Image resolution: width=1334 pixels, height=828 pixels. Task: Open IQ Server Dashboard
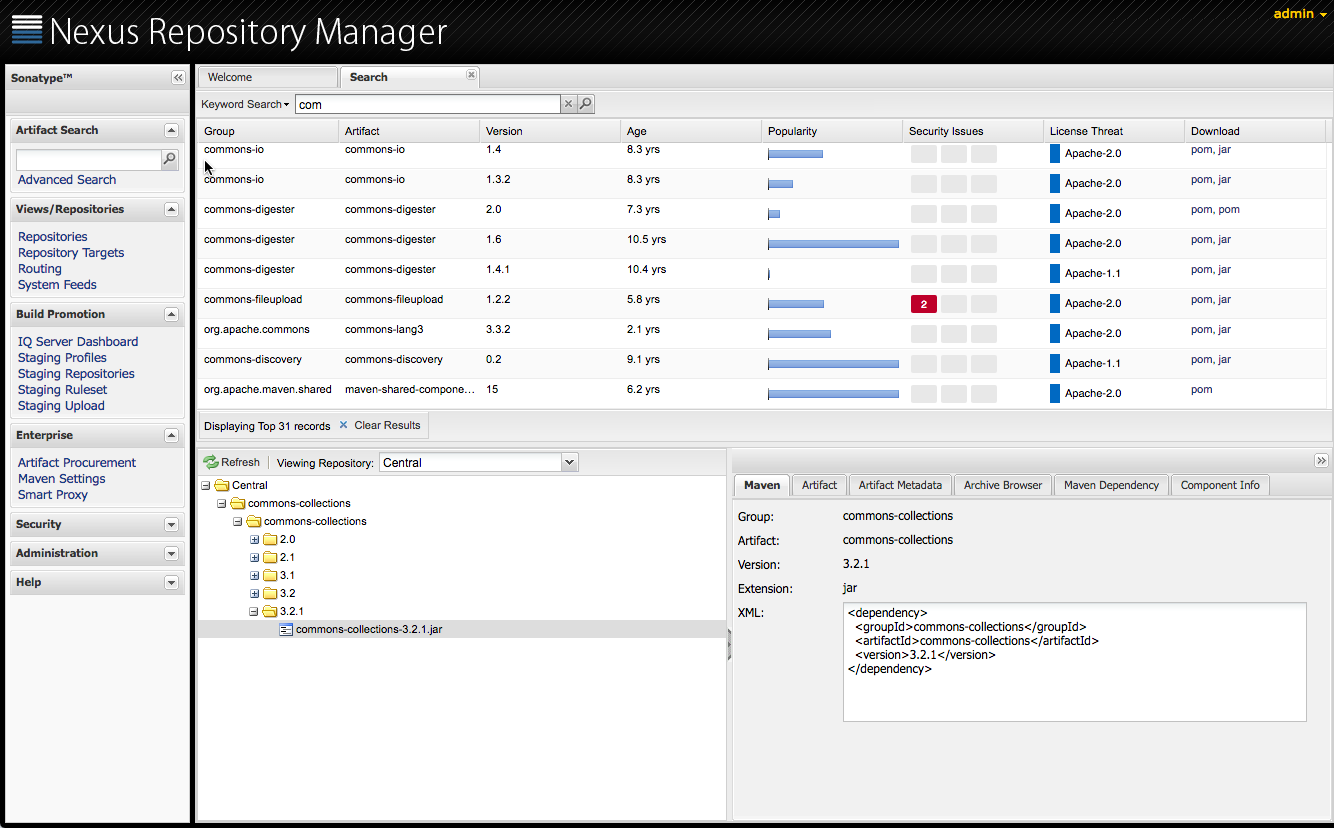pos(78,342)
